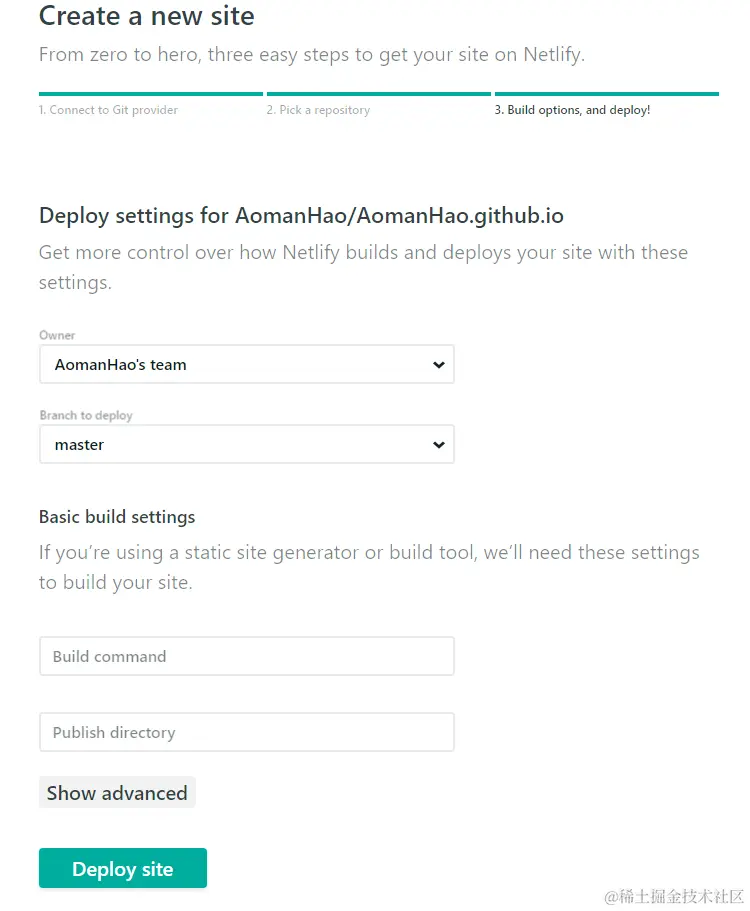
Task: Click the Basic build settings heading
Action: coord(117,517)
